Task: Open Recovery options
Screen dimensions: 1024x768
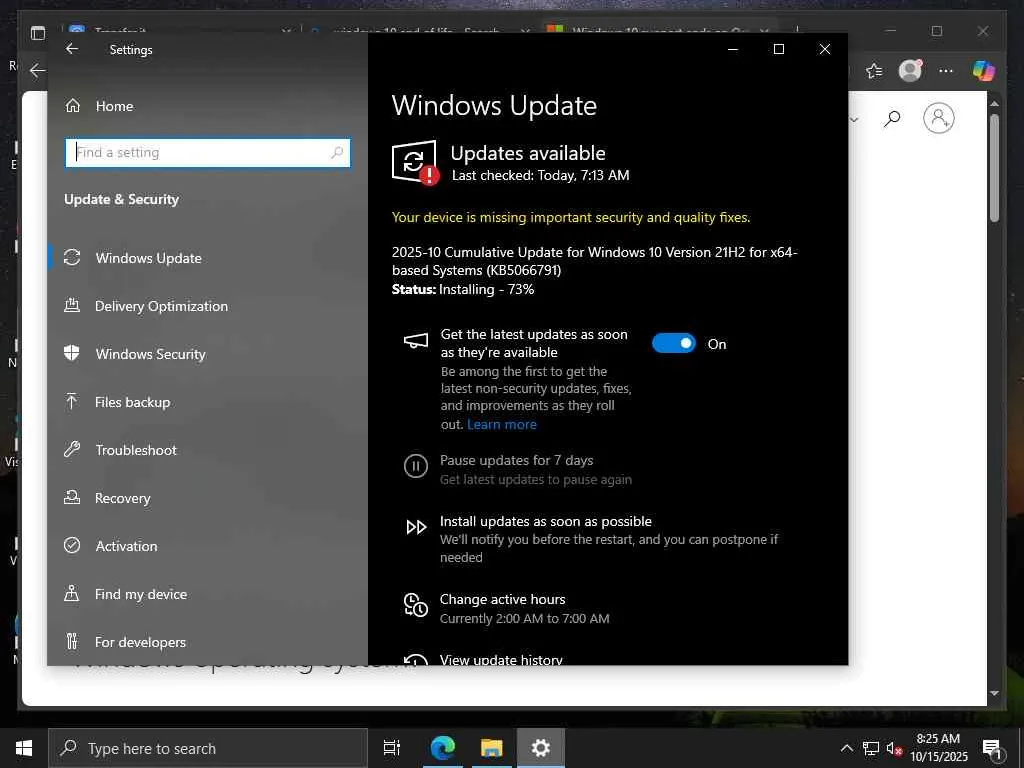Action: [122, 498]
